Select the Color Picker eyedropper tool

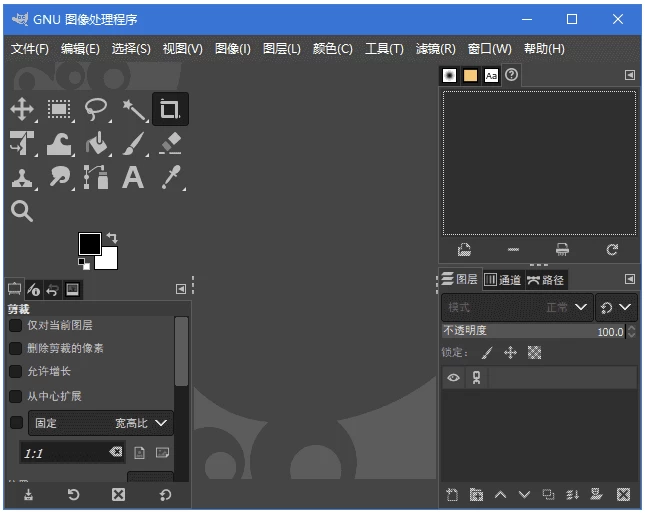coord(170,178)
